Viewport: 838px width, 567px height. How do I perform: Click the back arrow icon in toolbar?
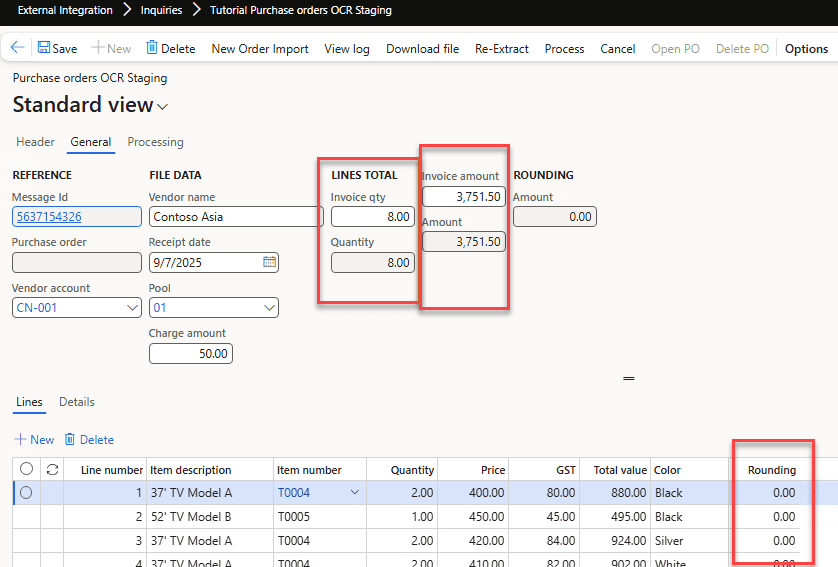17,48
